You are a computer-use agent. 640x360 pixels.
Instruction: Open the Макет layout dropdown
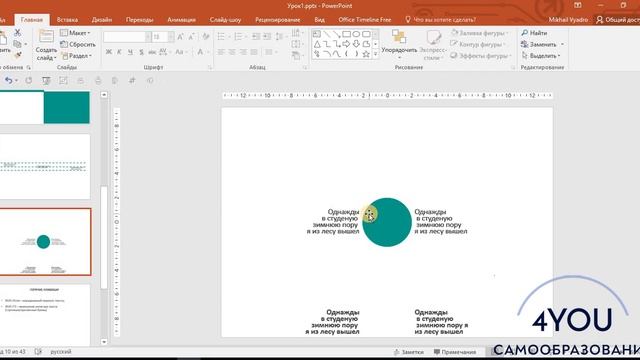tap(75, 33)
